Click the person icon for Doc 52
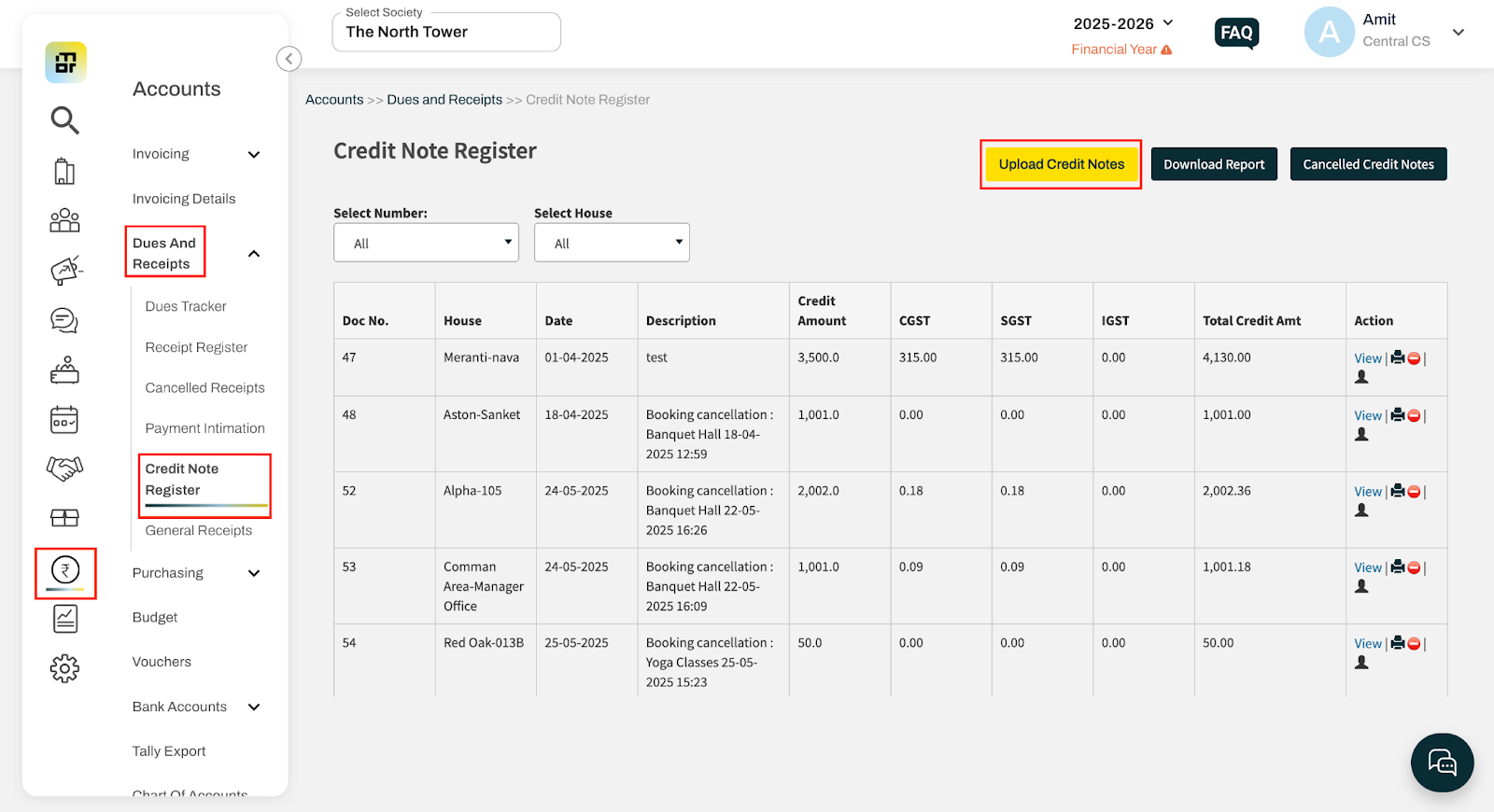1494x812 pixels. [1361, 511]
